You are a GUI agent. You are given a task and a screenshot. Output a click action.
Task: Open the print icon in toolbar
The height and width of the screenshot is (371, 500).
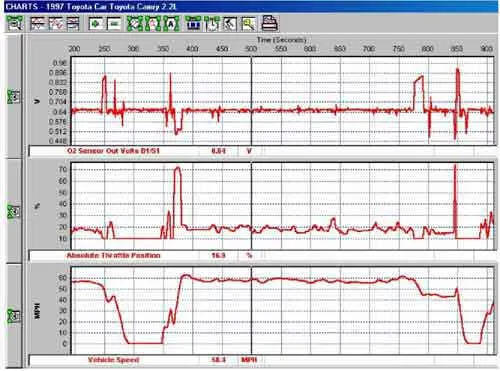click(x=269, y=23)
